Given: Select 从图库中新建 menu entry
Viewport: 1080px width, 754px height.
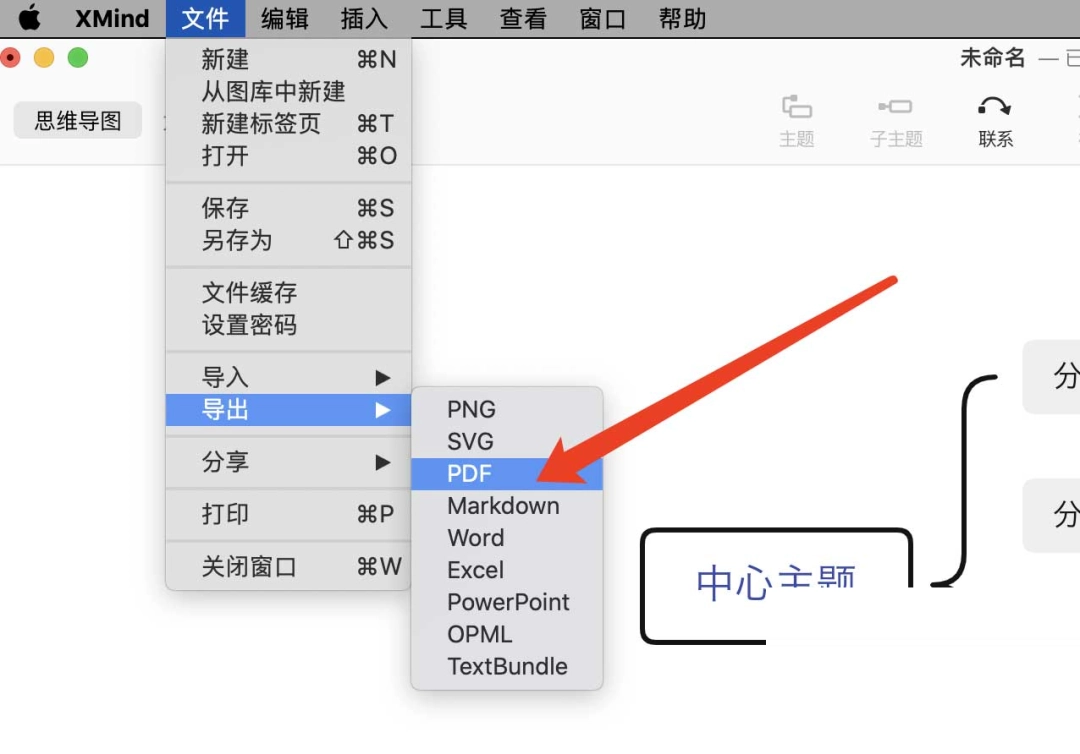Looking at the screenshot, I should click(x=289, y=92).
